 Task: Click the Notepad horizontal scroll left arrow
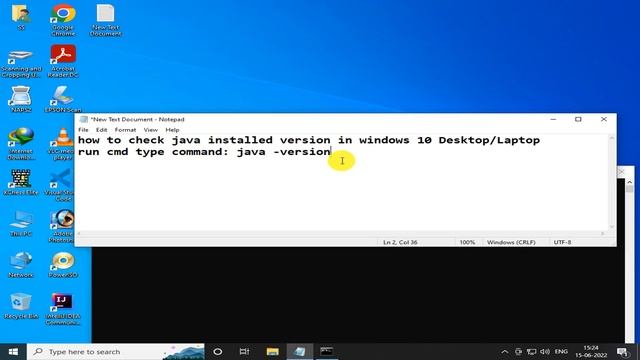pos(79,233)
